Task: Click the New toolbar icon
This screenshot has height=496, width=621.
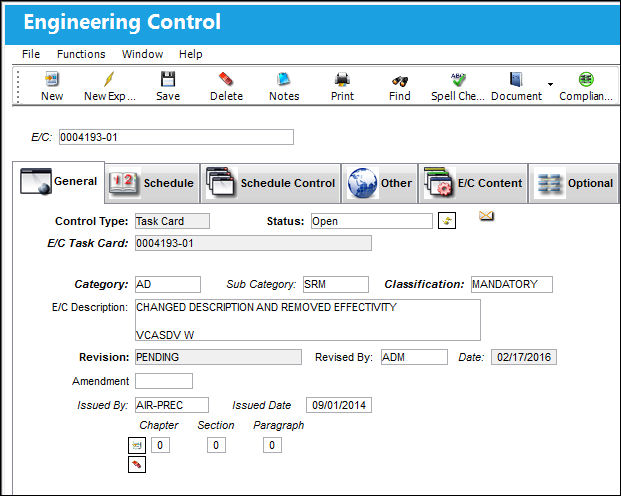Action: tap(52, 80)
